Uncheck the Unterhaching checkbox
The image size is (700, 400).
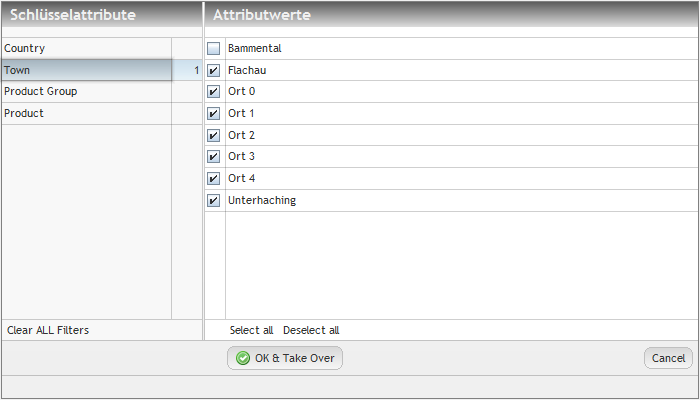point(214,200)
